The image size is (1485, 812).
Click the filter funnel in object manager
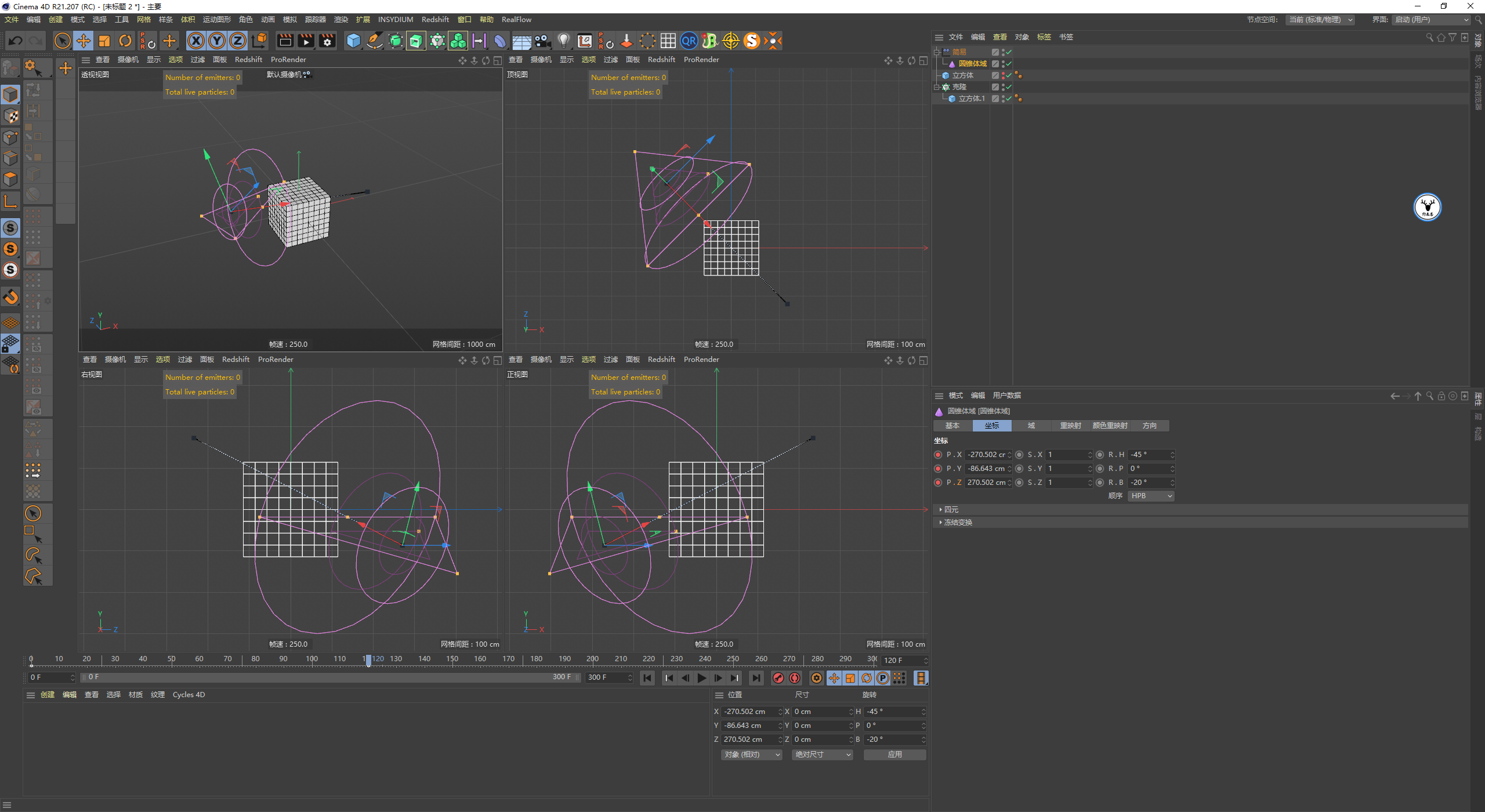coord(1453,37)
